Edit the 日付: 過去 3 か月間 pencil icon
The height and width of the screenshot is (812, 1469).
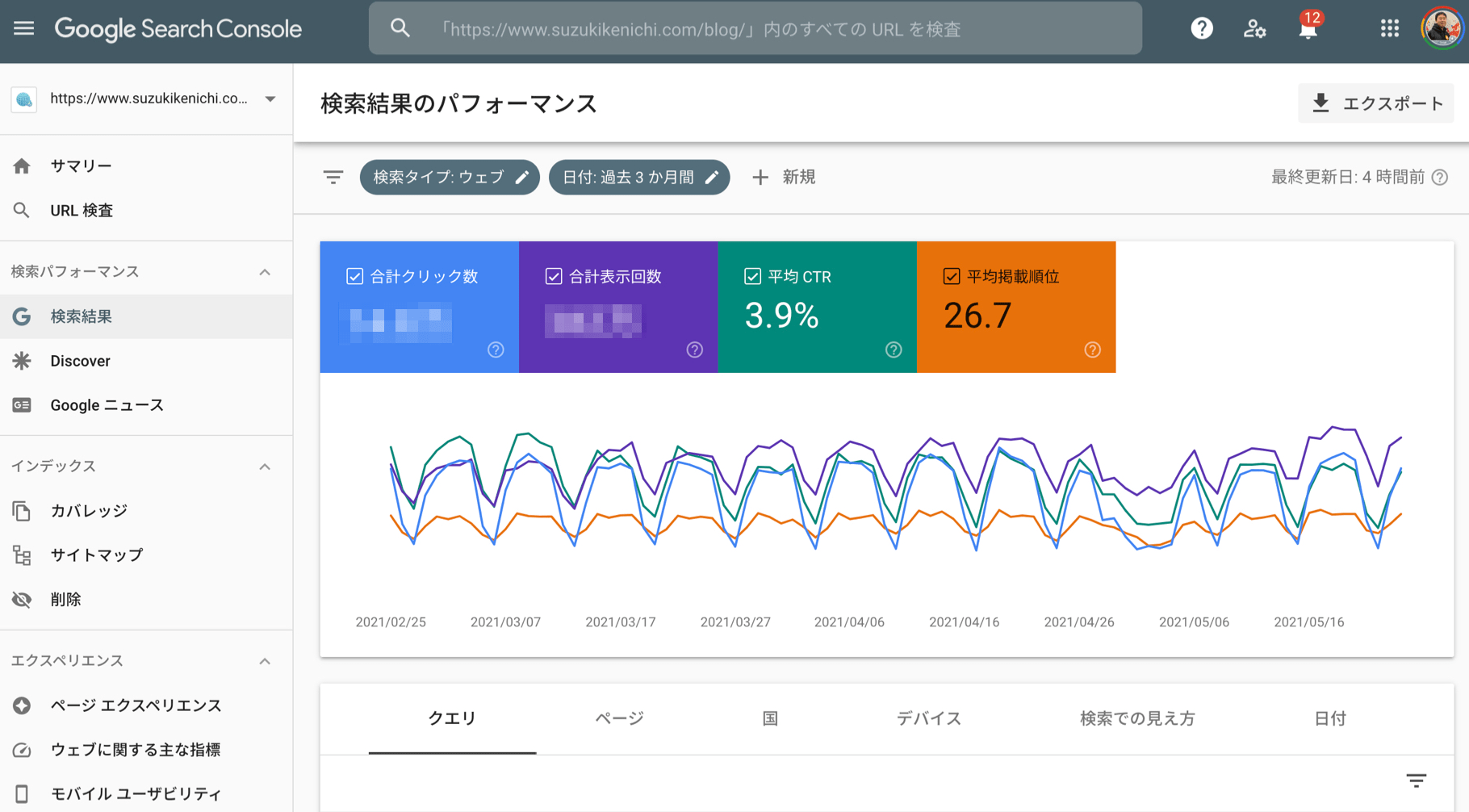pos(711,178)
